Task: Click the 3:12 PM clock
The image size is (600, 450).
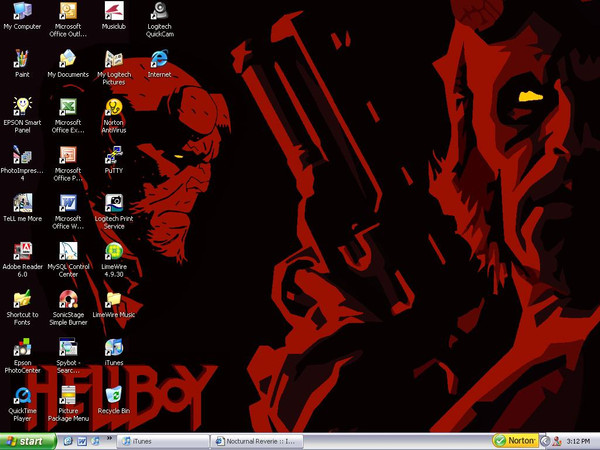Action: pos(578,441)
